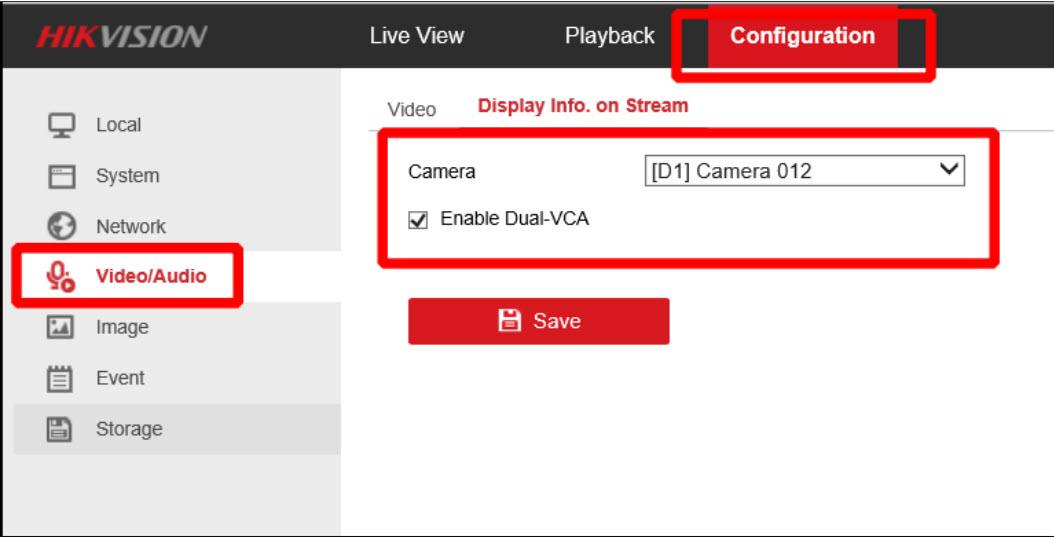
Task: Toggle the Enable Dual-VCA checkbox
Action: (x=418, y=220)
